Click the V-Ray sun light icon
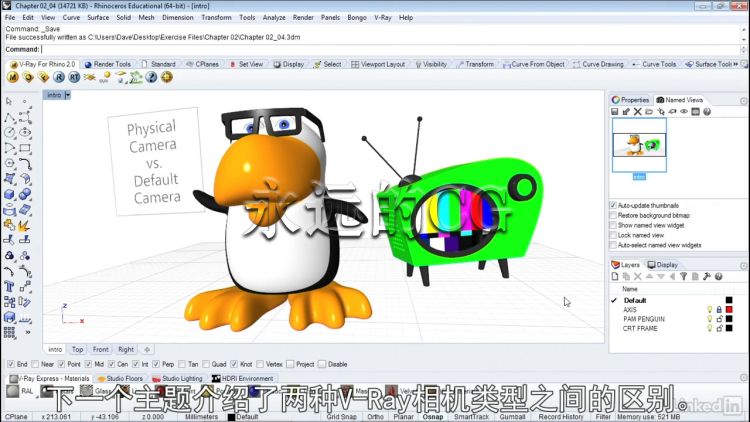750x422 pixels. [x=105, y=77]
